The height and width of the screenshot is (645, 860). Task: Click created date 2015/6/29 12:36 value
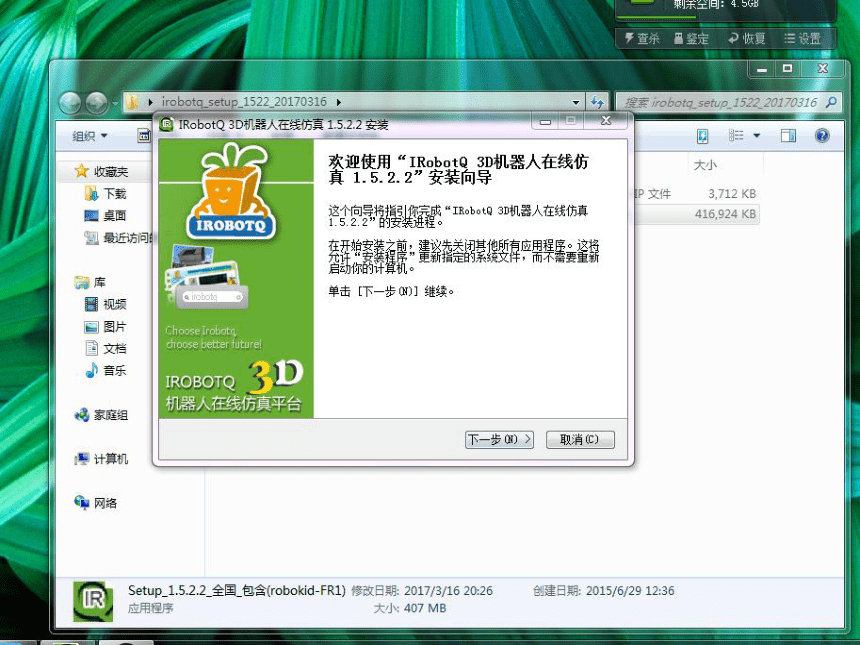coord(630,591)
